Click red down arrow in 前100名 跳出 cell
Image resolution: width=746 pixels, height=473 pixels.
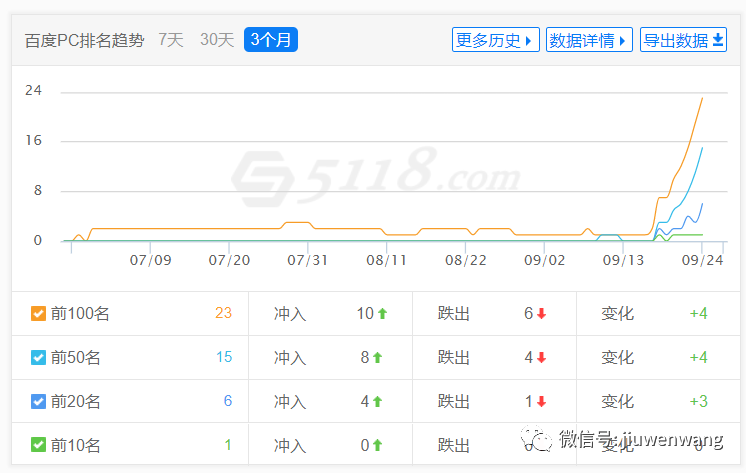542,314
